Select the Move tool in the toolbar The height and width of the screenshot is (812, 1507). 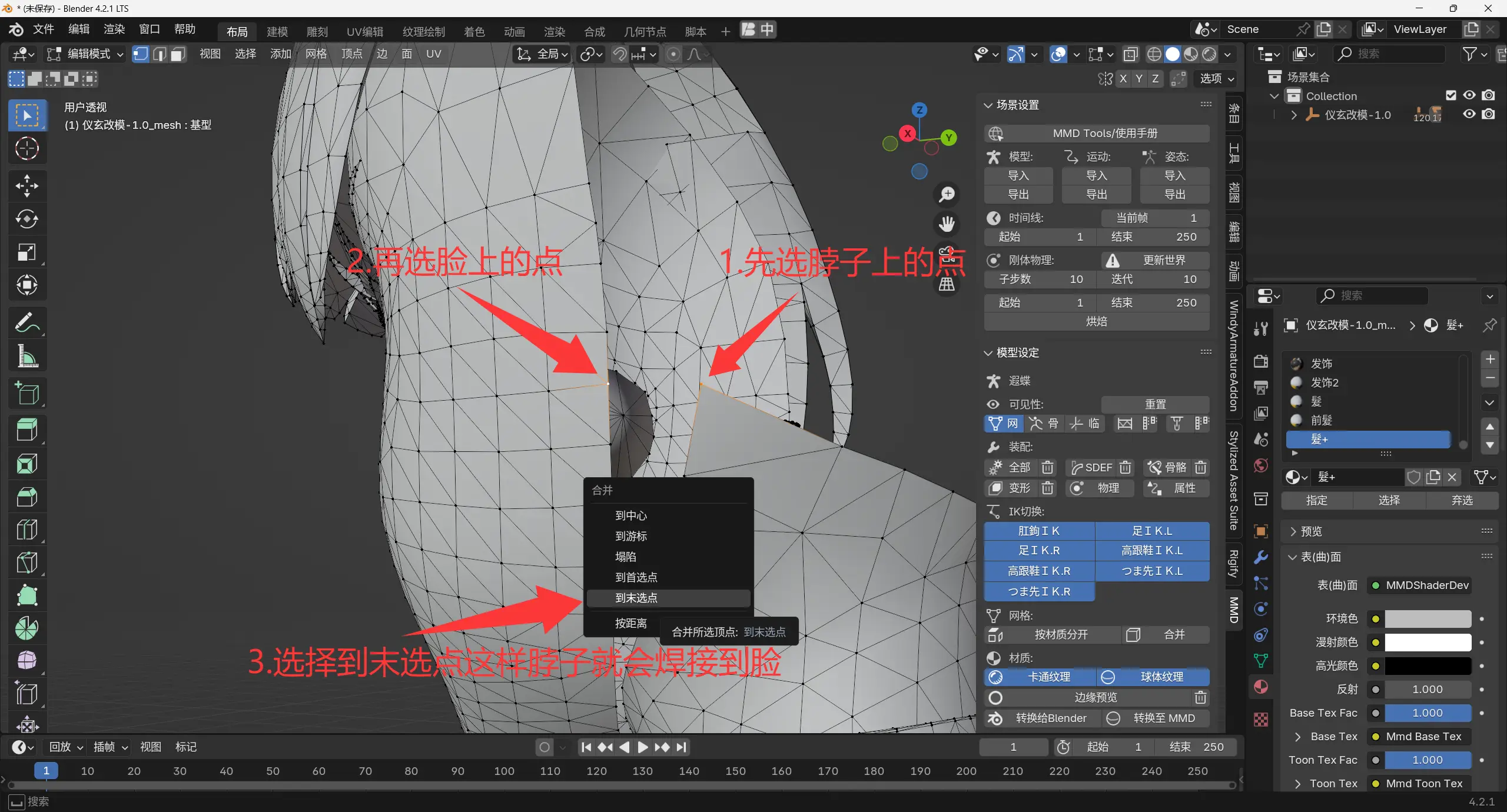(26, 186)
